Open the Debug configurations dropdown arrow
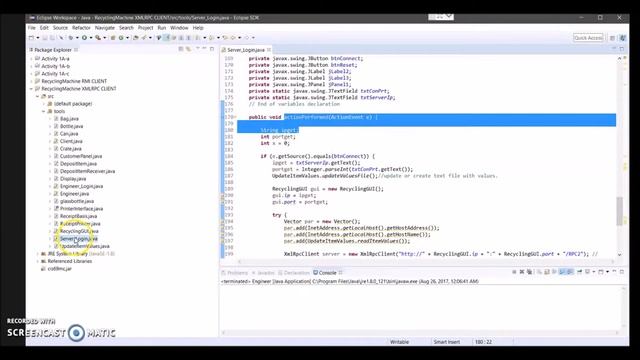This screenshot has width=640, height=360. coord(77,38)
